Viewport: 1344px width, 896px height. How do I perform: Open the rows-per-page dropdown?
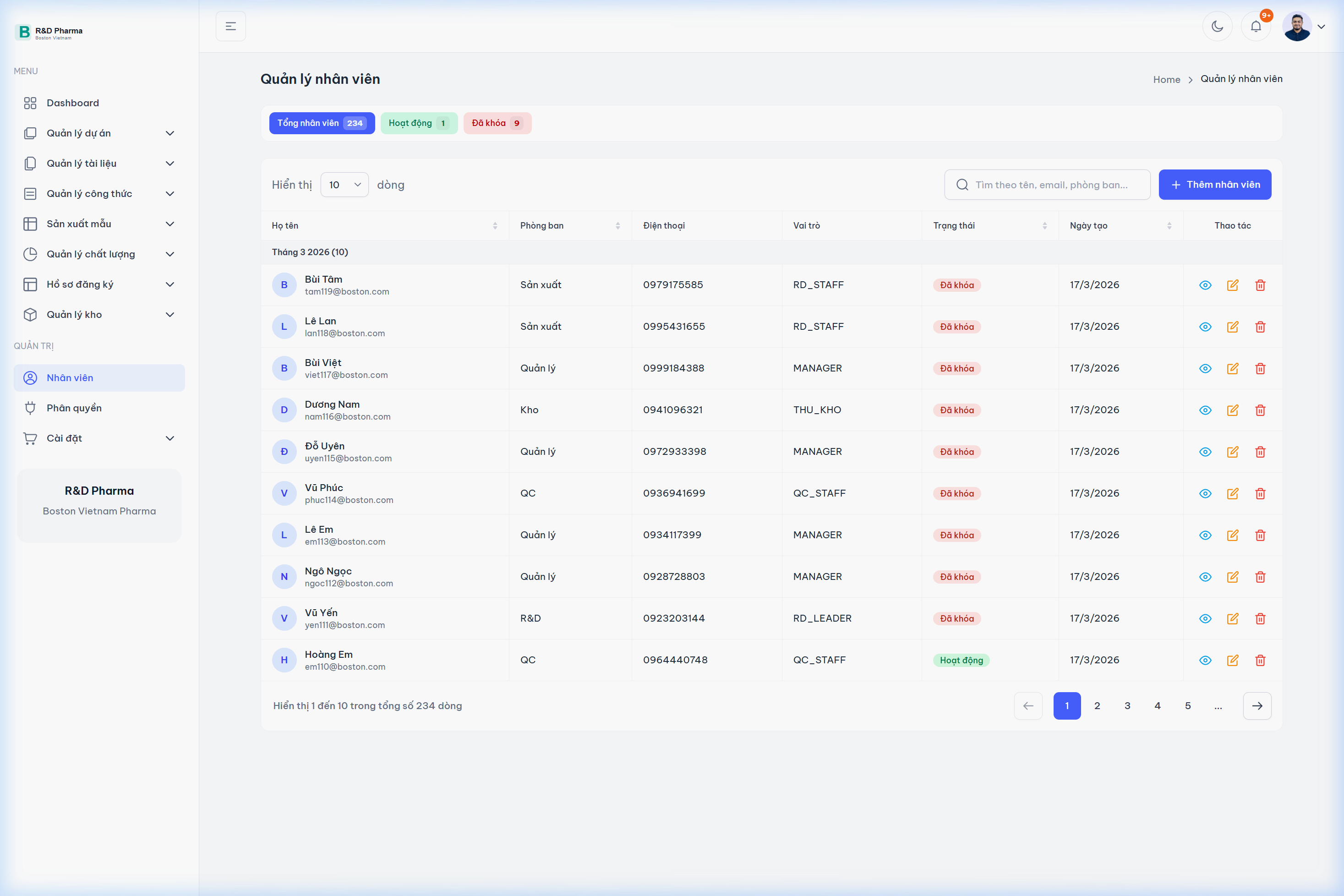click(344, 184)
